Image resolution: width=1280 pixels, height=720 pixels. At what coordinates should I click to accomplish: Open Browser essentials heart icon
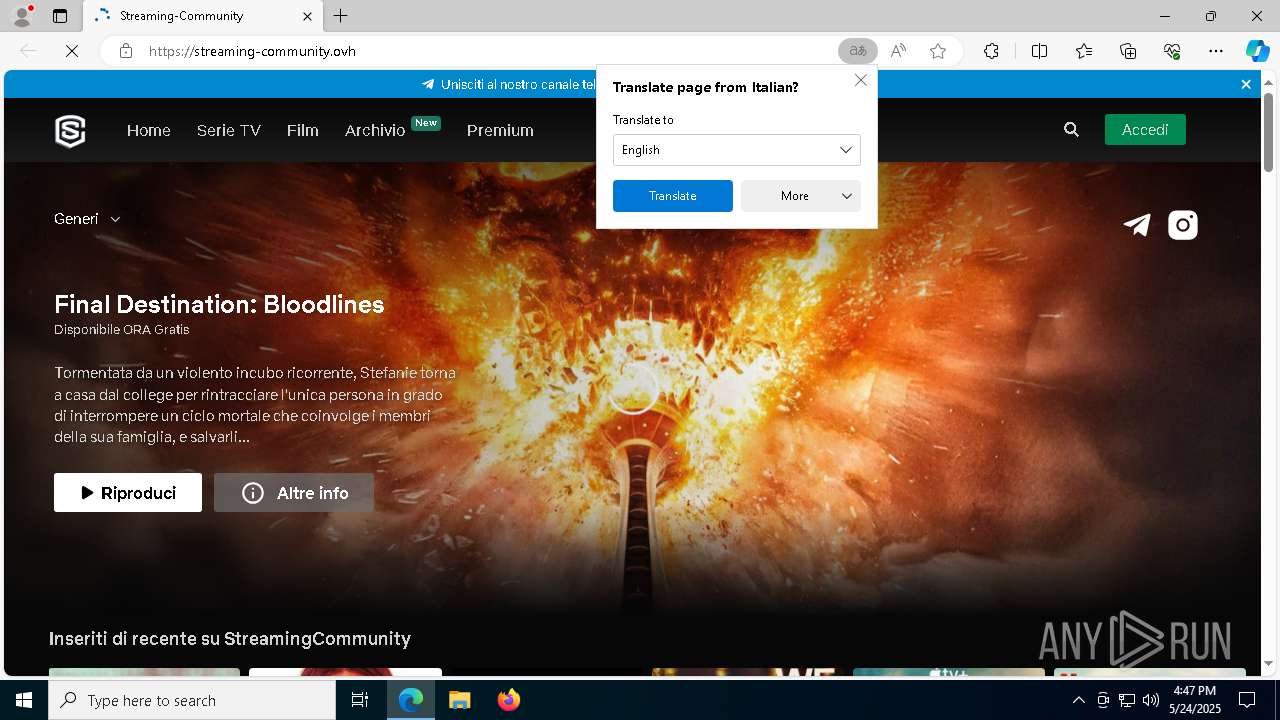click(1172, 51)
